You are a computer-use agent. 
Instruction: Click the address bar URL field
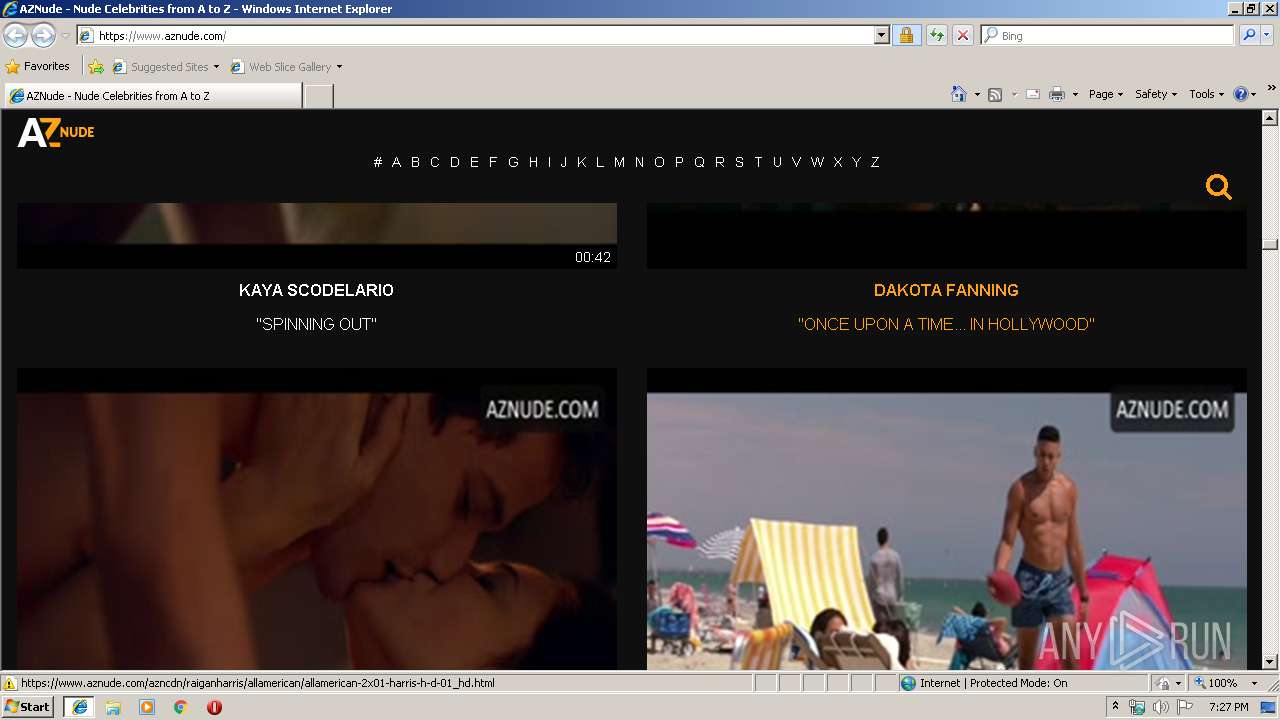476,36
